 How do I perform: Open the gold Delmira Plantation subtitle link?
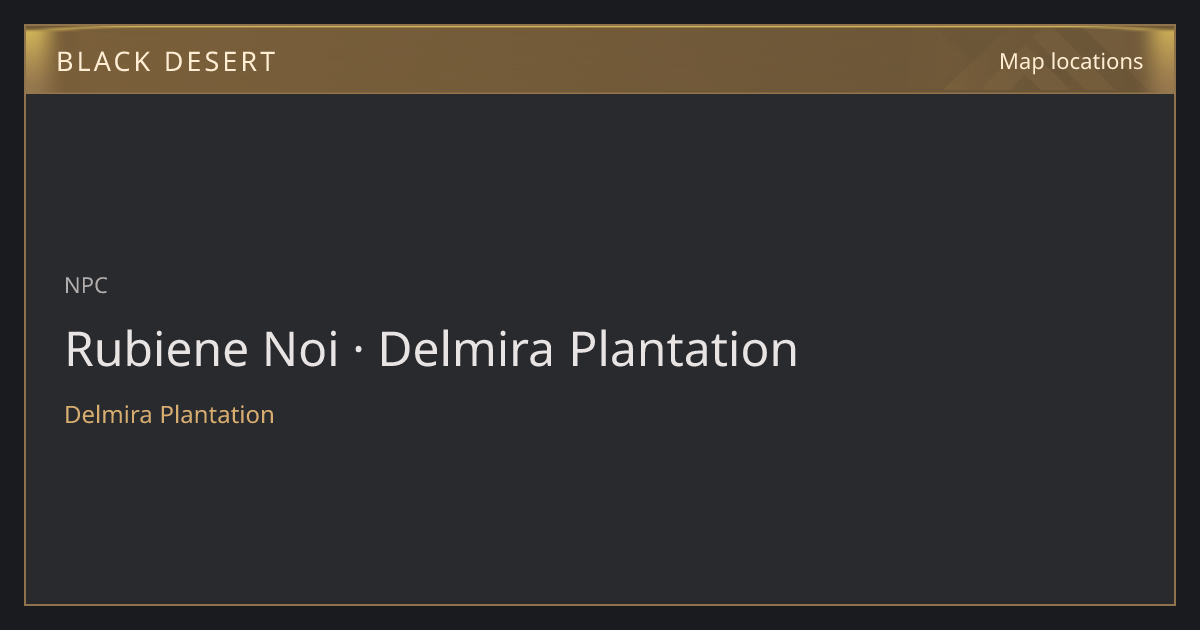169,415
